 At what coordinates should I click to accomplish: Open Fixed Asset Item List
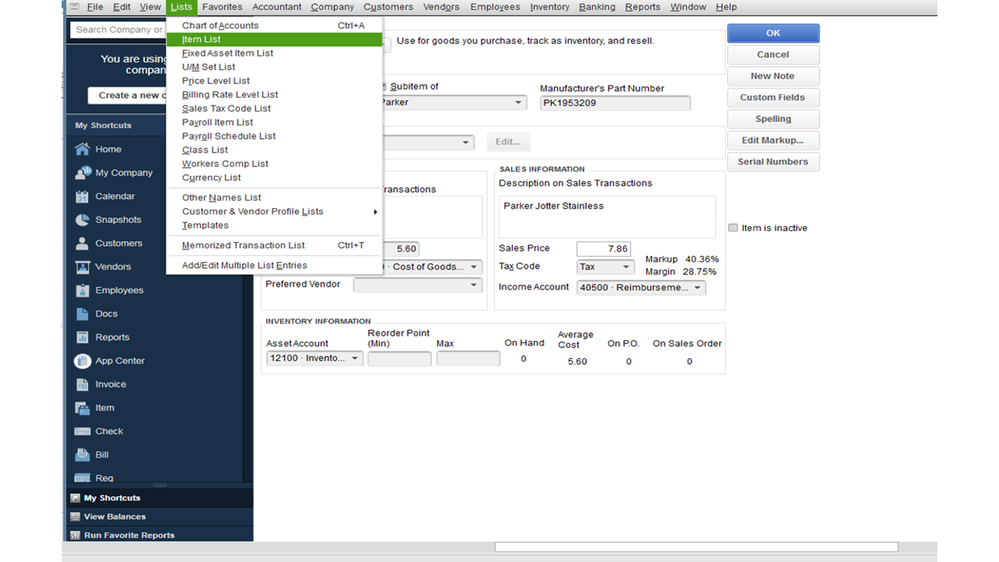click(x=275, y=54)
